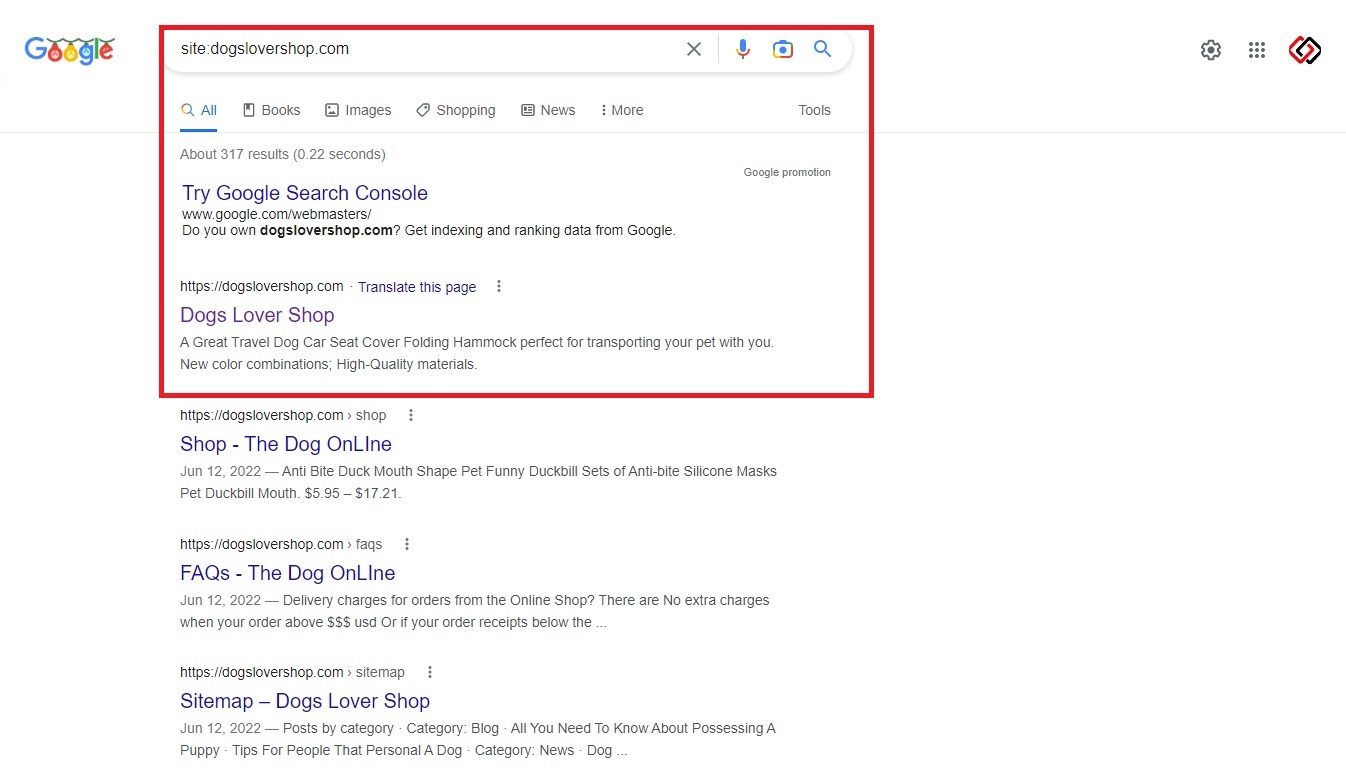
Task: Open Shop - The Dog OnLIne result
Action: point(286,444)
